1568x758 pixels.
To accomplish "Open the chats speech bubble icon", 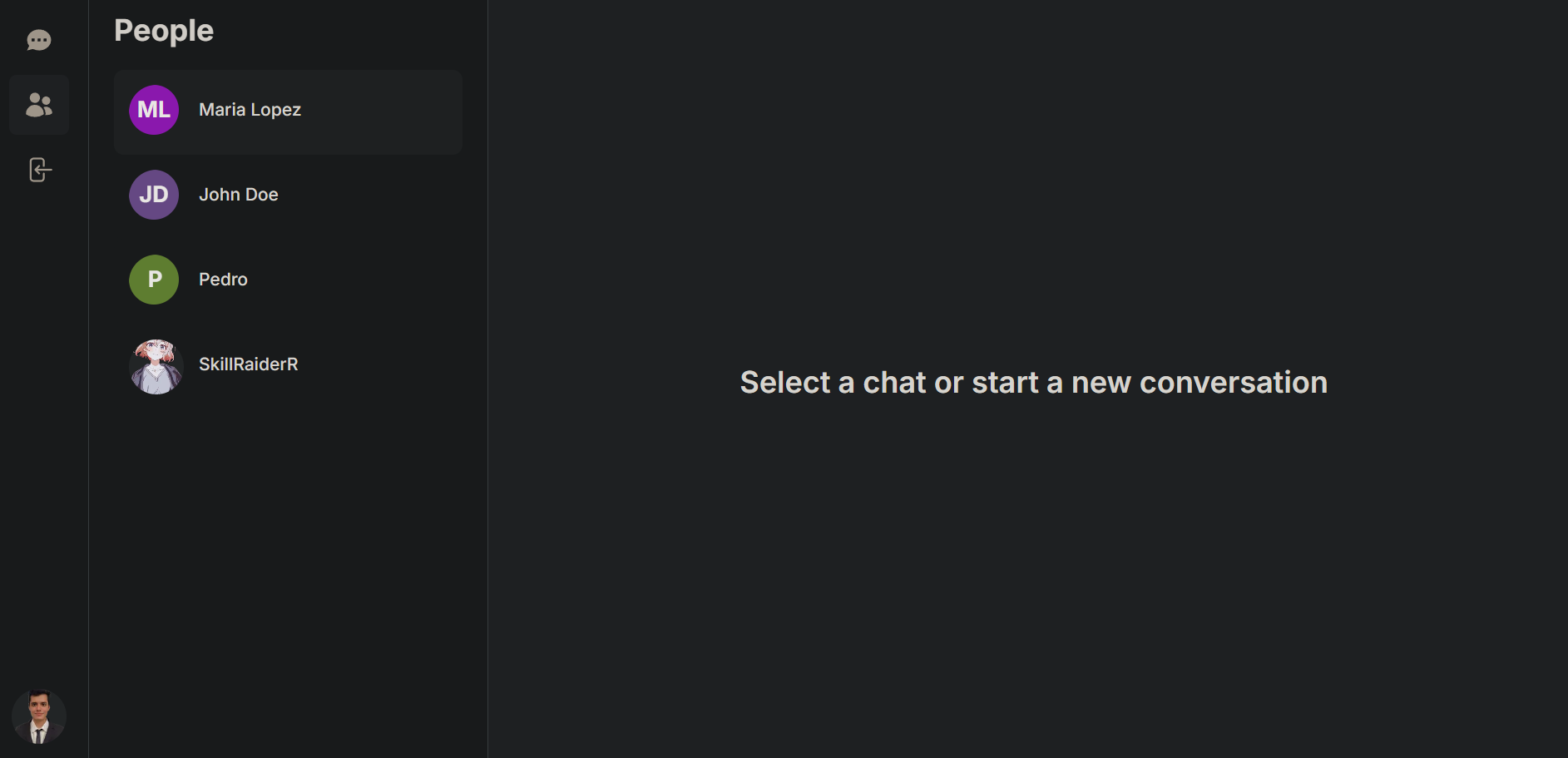I will [39, 40].
